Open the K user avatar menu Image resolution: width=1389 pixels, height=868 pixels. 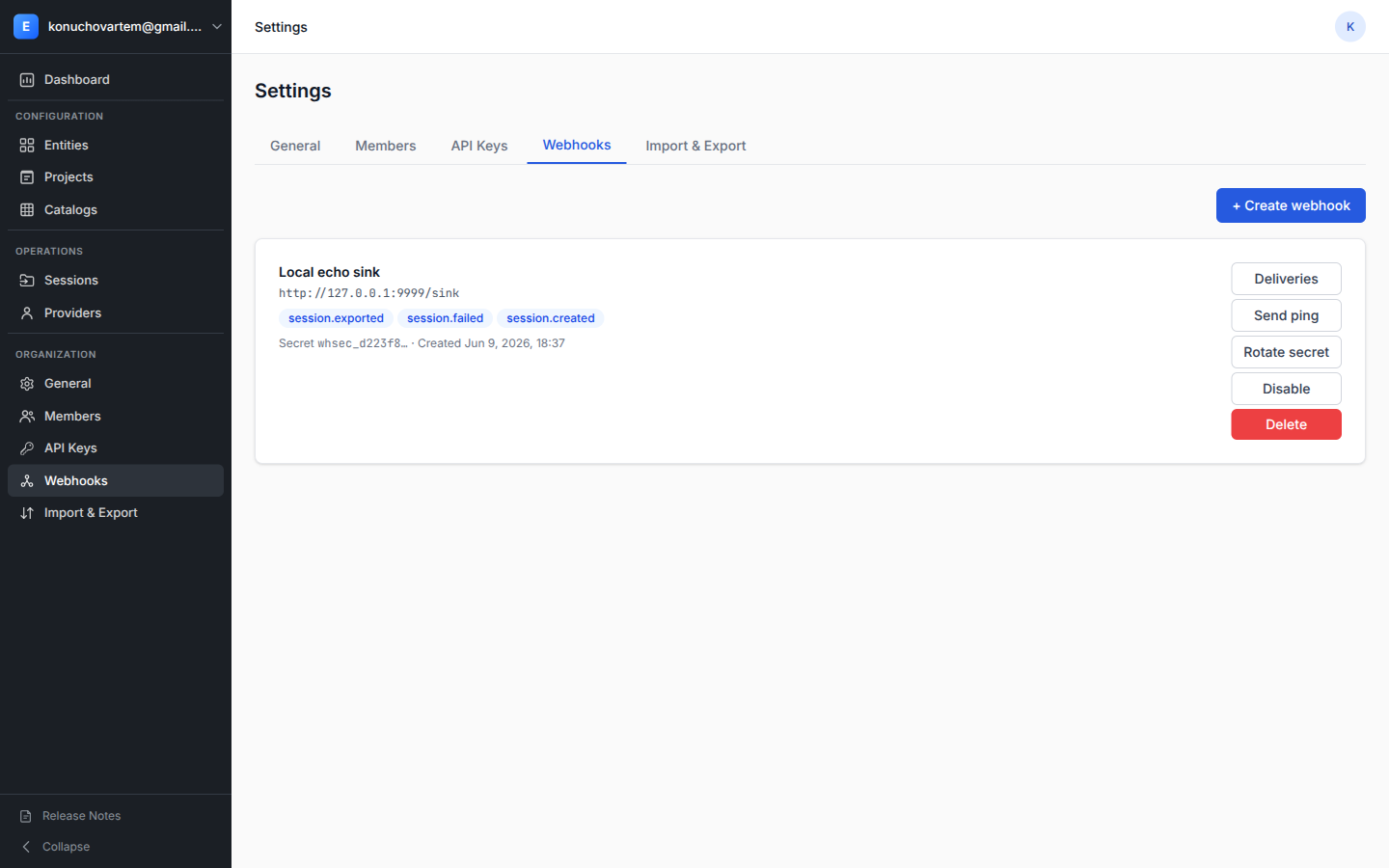[1350, 27]
